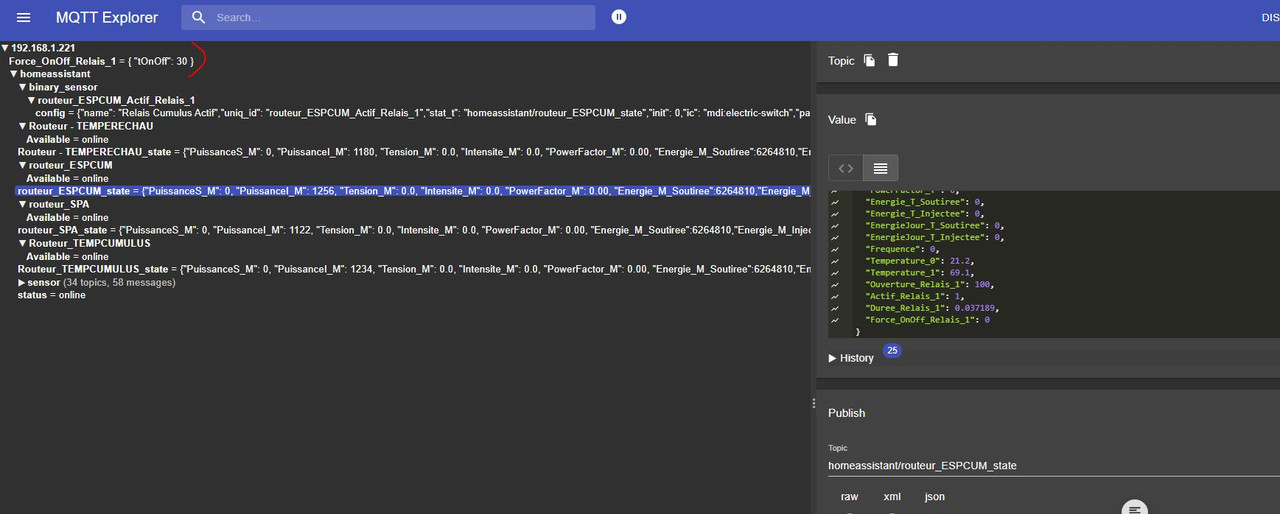
Task: Show chart for Duree_Relais_1 value
Action: (x=834, y=308)
